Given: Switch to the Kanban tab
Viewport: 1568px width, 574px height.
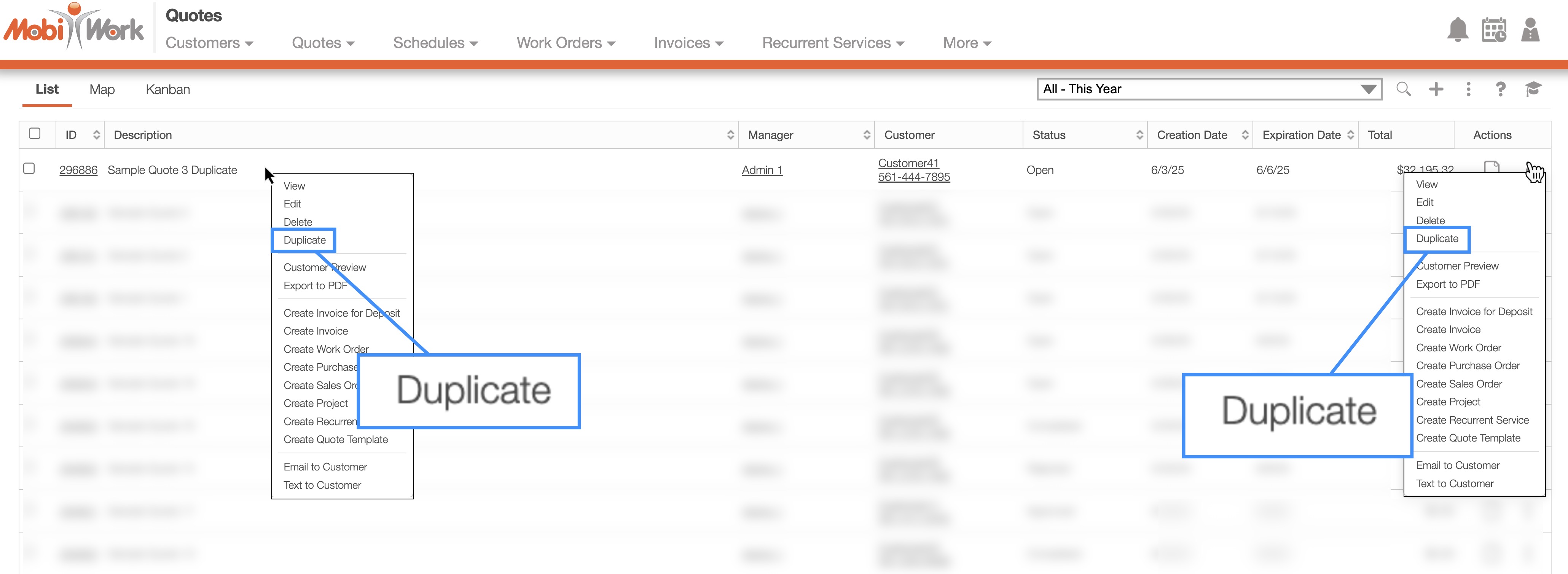Looking at the screenshot, I should pos(167,90).
